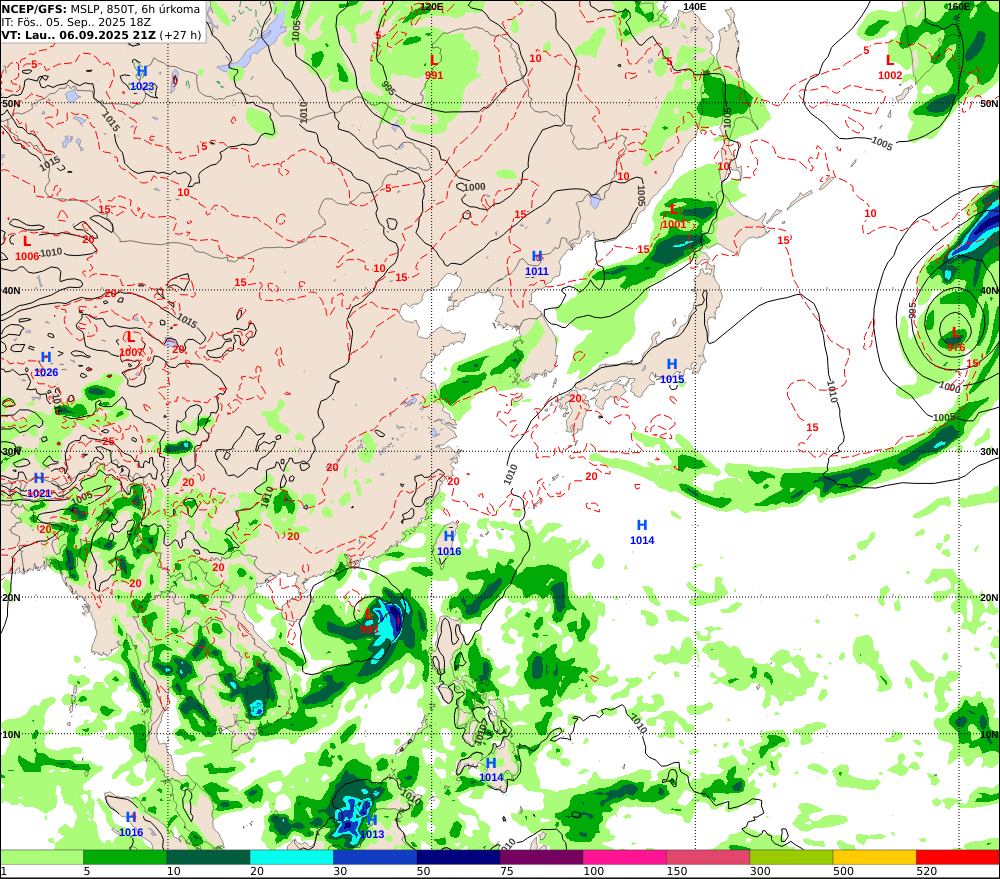The width and height of the screenshot is (1000, 879).
Task: Click the 20N latitude label on the right edge
Action: pos(989,598)
